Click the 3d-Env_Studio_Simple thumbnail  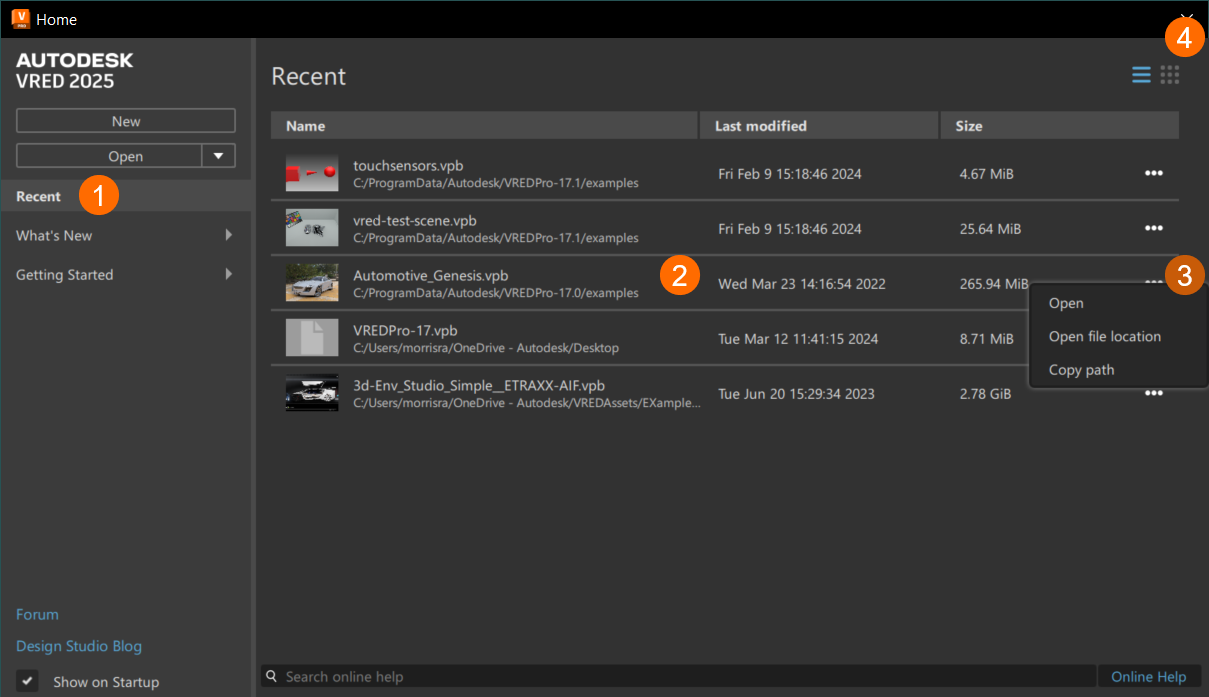(x=312, y=393)
